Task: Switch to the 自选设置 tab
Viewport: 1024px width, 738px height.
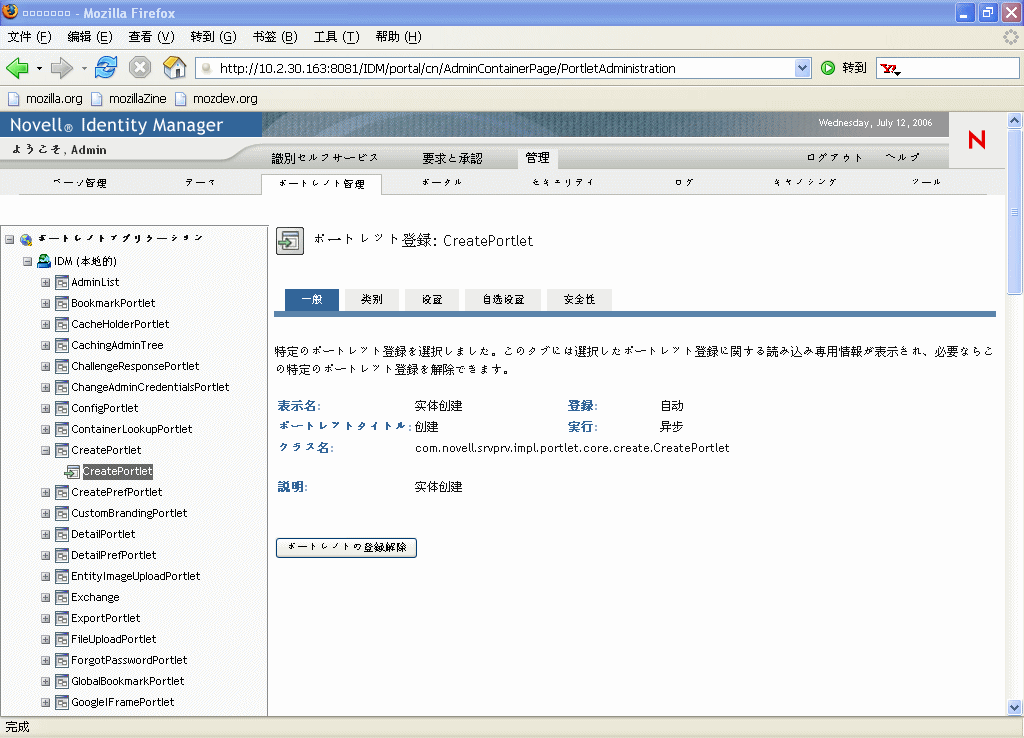Action: pyautogui.click(x=503, y=299)
